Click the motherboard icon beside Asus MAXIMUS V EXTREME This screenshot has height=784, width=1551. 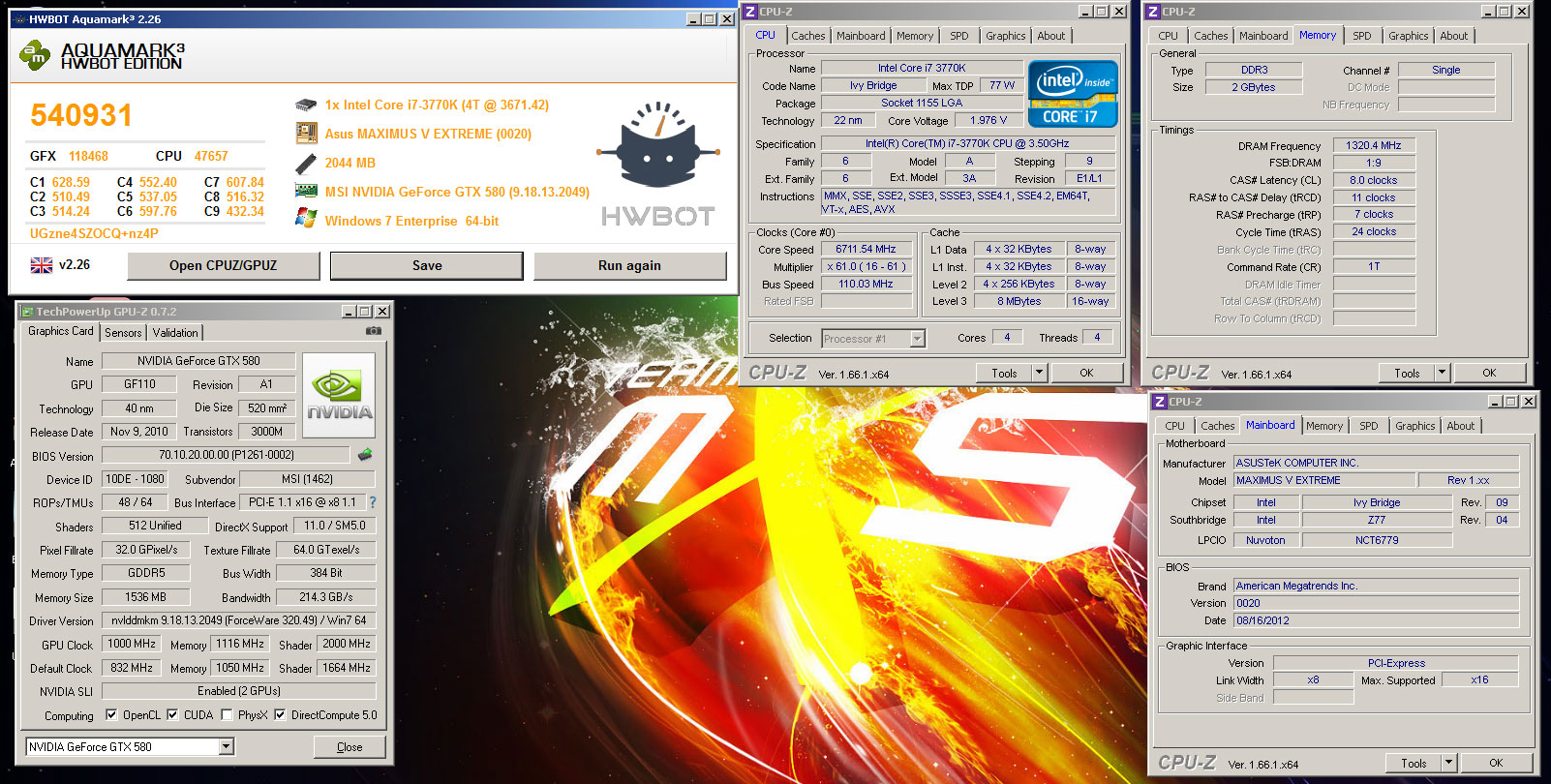(306, 134)
